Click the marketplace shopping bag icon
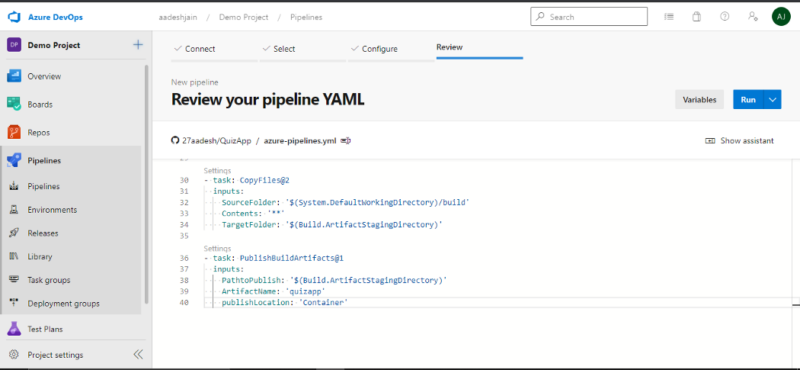 [696, 17]
